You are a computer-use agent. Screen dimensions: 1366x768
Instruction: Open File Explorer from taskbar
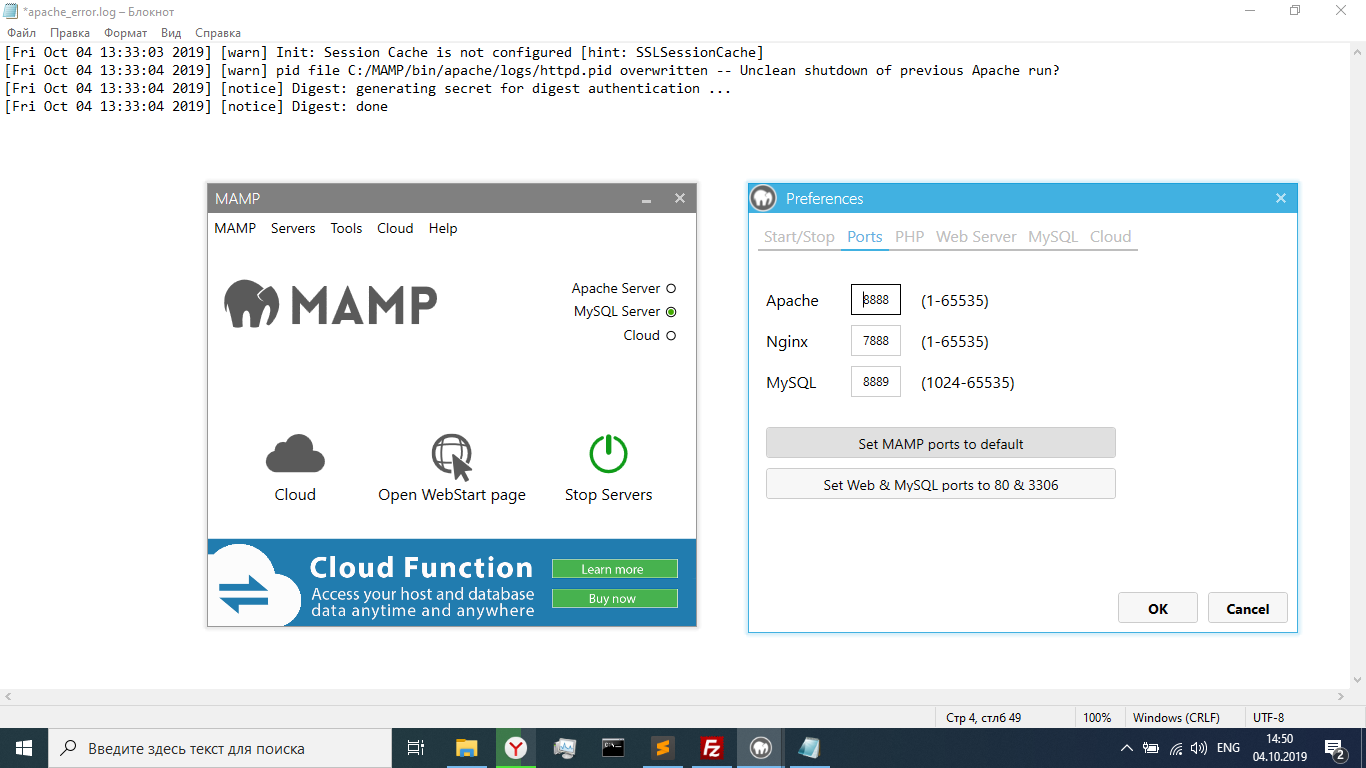pos(466,748)
